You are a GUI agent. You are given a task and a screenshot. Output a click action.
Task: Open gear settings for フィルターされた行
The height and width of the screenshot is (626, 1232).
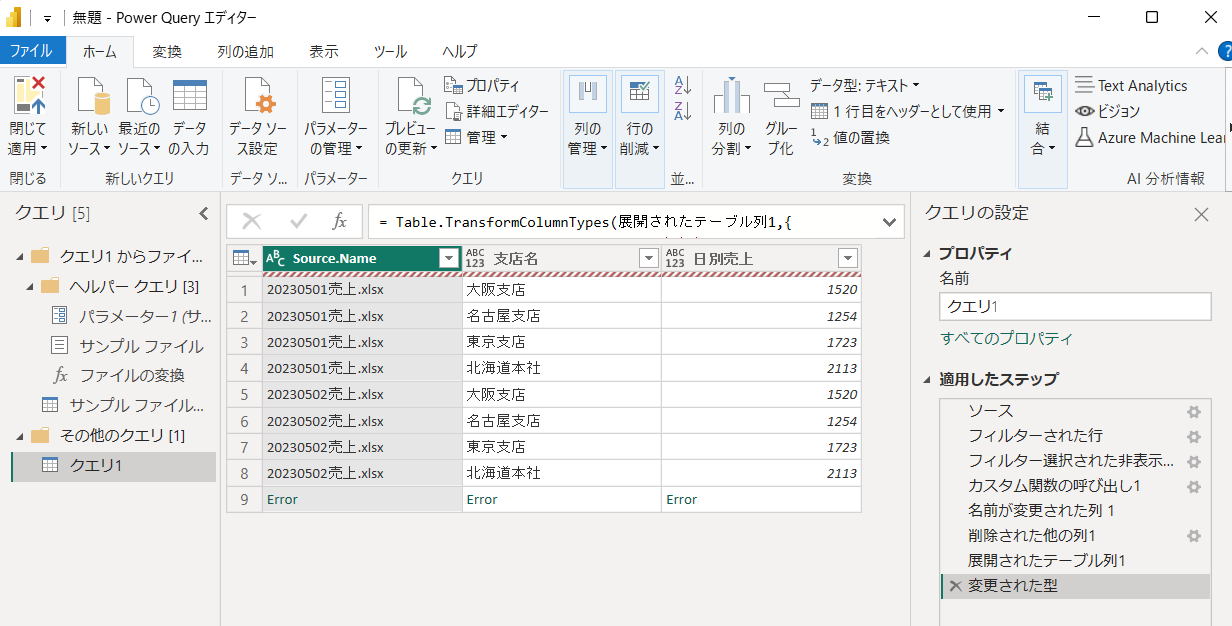[1193, 437]
